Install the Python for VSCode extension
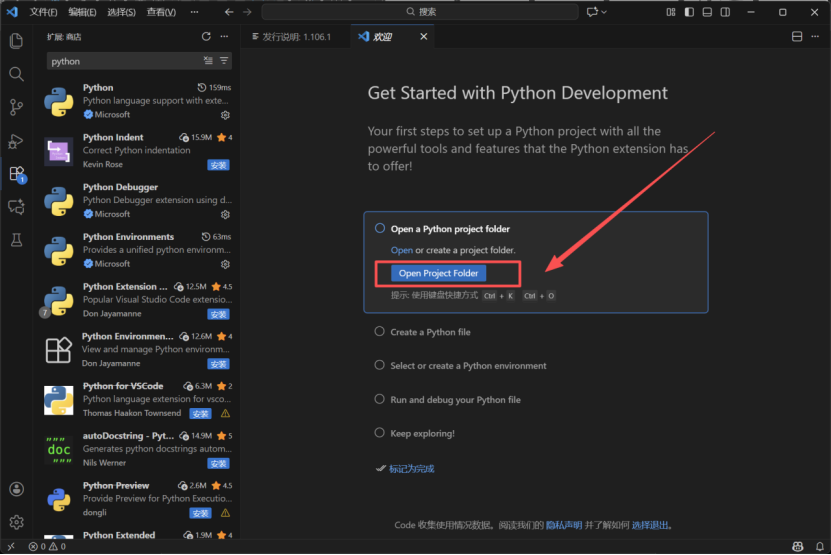 200,413
